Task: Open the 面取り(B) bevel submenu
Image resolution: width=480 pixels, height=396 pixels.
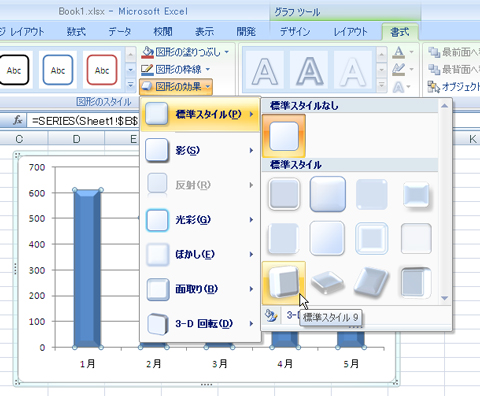Action: [x=200, y=289]
